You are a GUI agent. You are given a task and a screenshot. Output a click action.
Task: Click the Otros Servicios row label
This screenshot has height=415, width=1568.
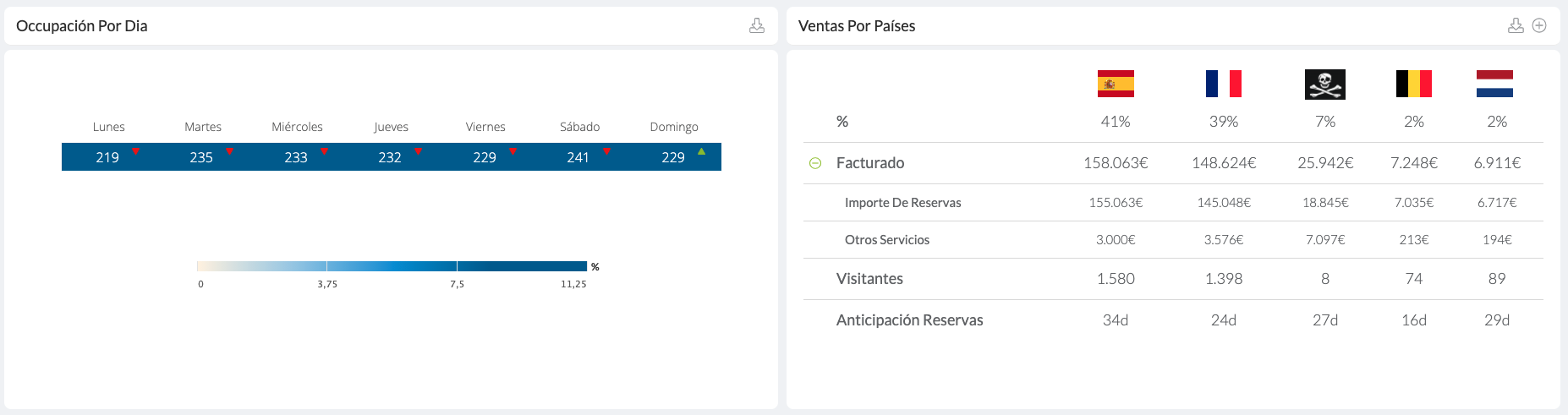tap(886, 240)
